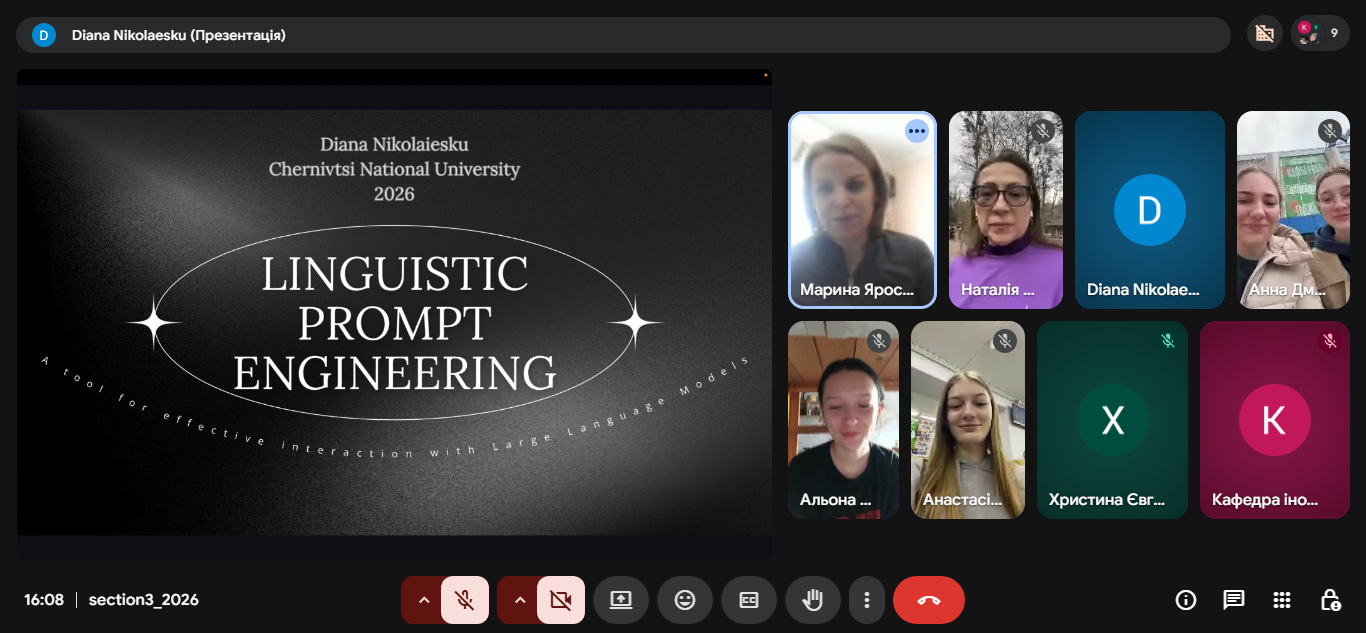
Task: Select Наталія video tile
Action: 1006,209
